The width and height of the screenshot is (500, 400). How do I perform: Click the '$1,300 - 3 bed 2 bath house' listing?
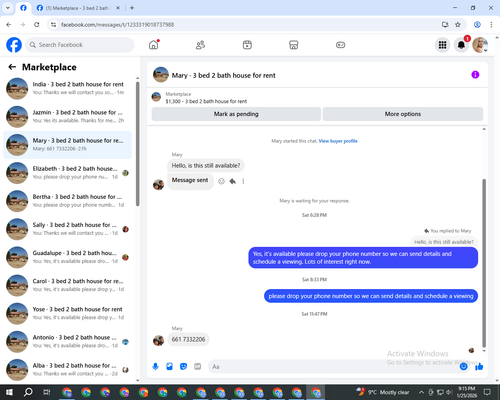pos(206,101)
